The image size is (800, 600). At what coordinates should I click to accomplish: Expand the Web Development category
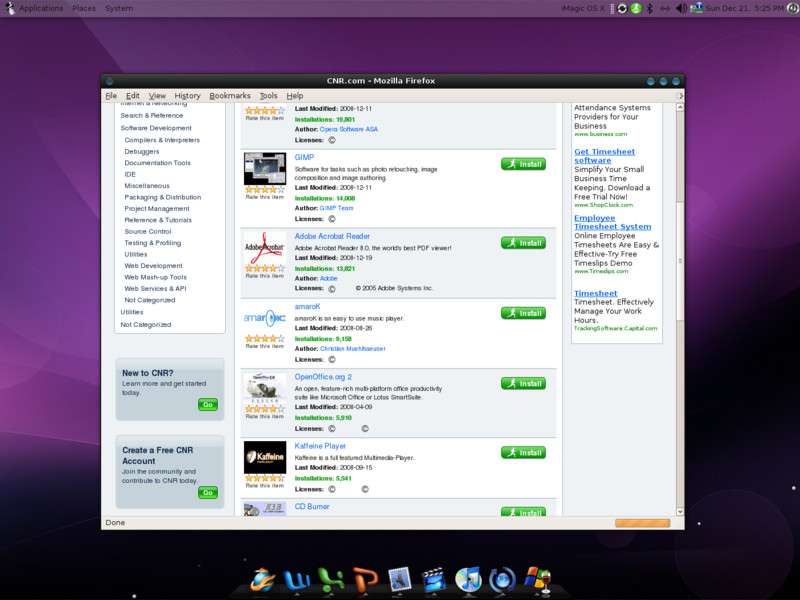(157, 265)
